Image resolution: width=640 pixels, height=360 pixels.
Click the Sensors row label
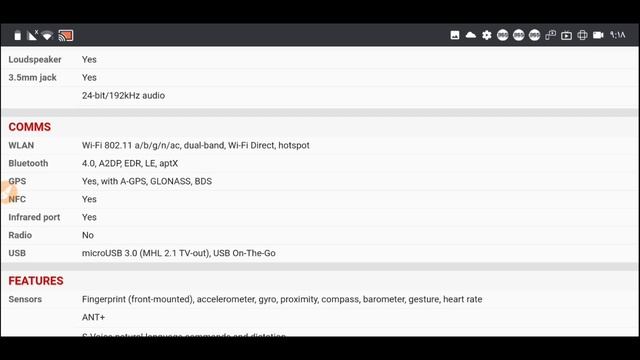click(x=25, y=299)
